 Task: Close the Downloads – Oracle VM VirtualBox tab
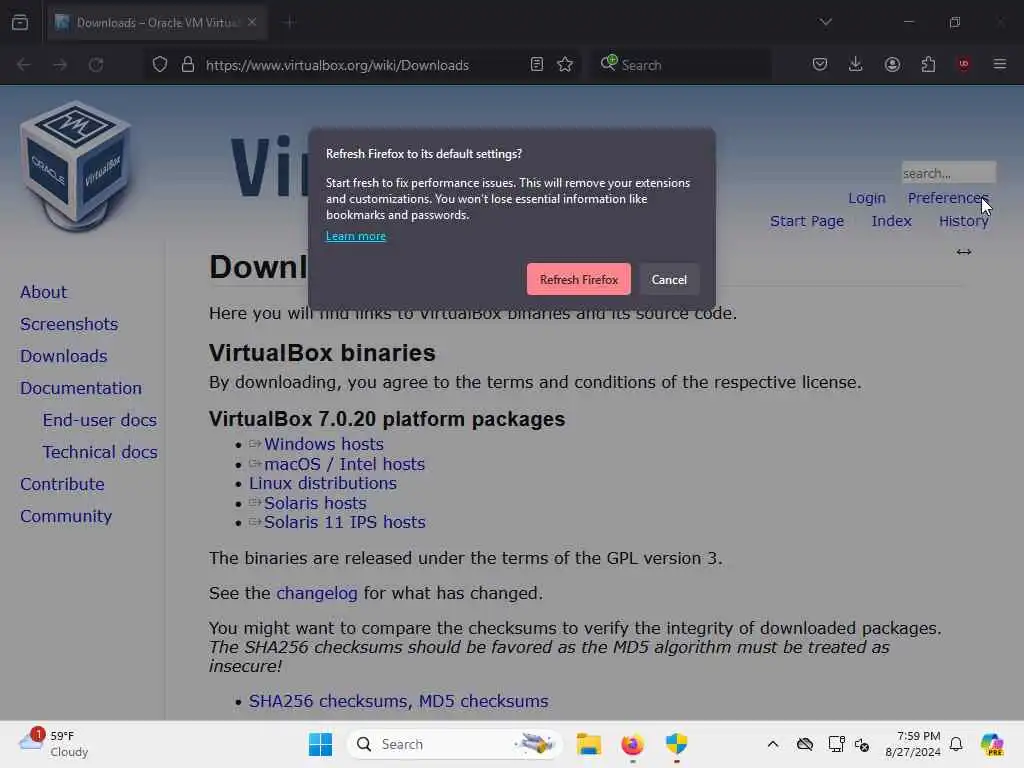click(251, 22)
